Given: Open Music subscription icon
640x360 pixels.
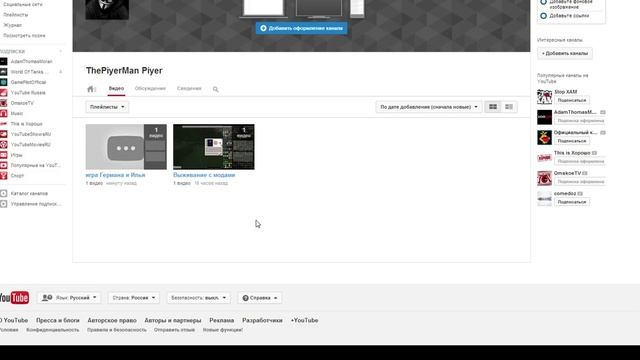Looking at the screenshot, I should pos(4,113).
